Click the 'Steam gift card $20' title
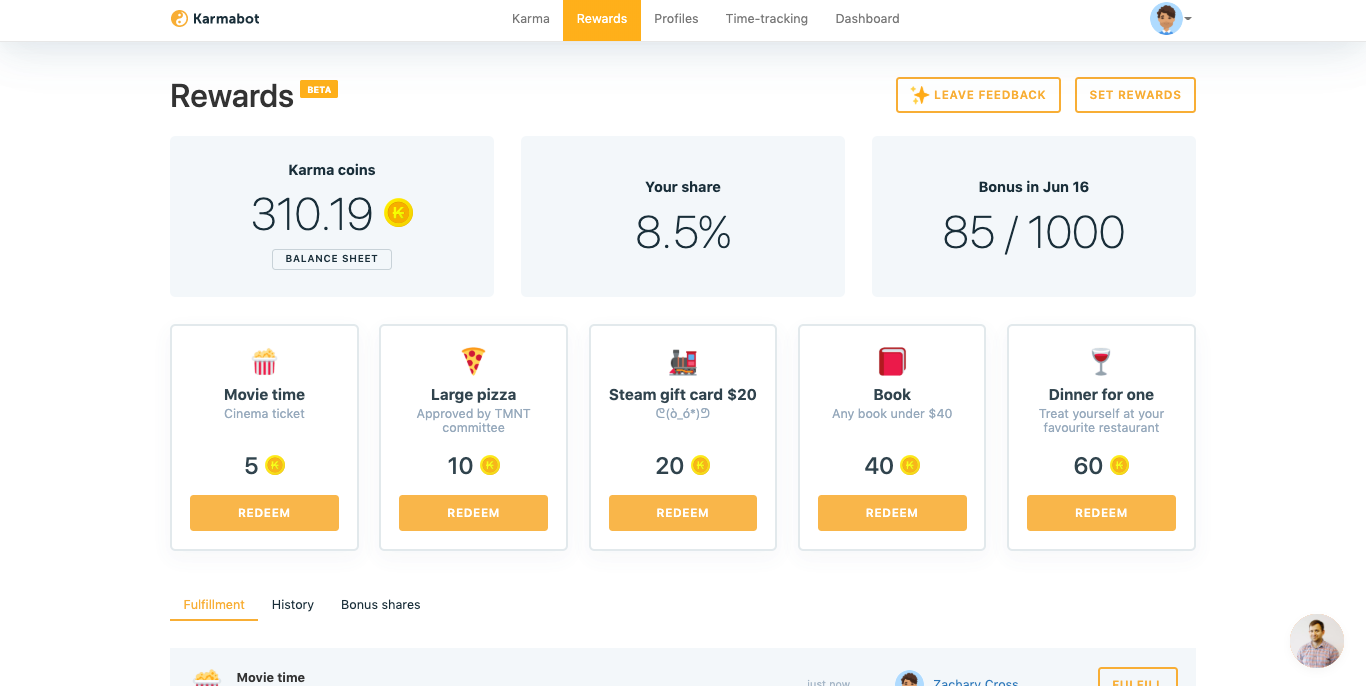The width and height of the screenshot is (1366, 686). [683, 395]
